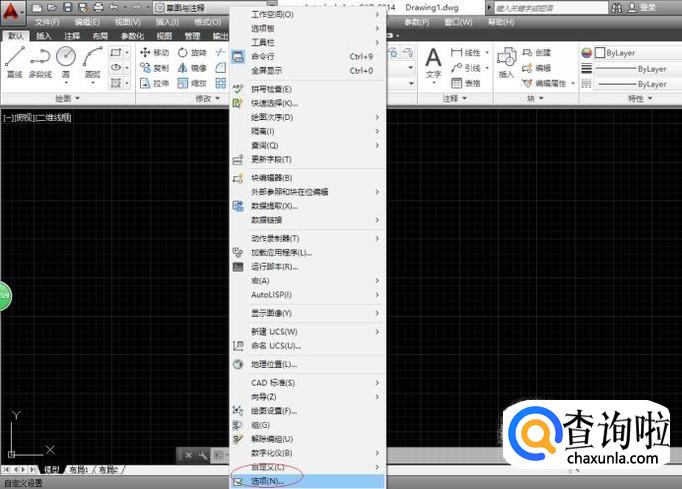Expand the Draw (绘图) panel
The image size is (682, 489).
68,99
